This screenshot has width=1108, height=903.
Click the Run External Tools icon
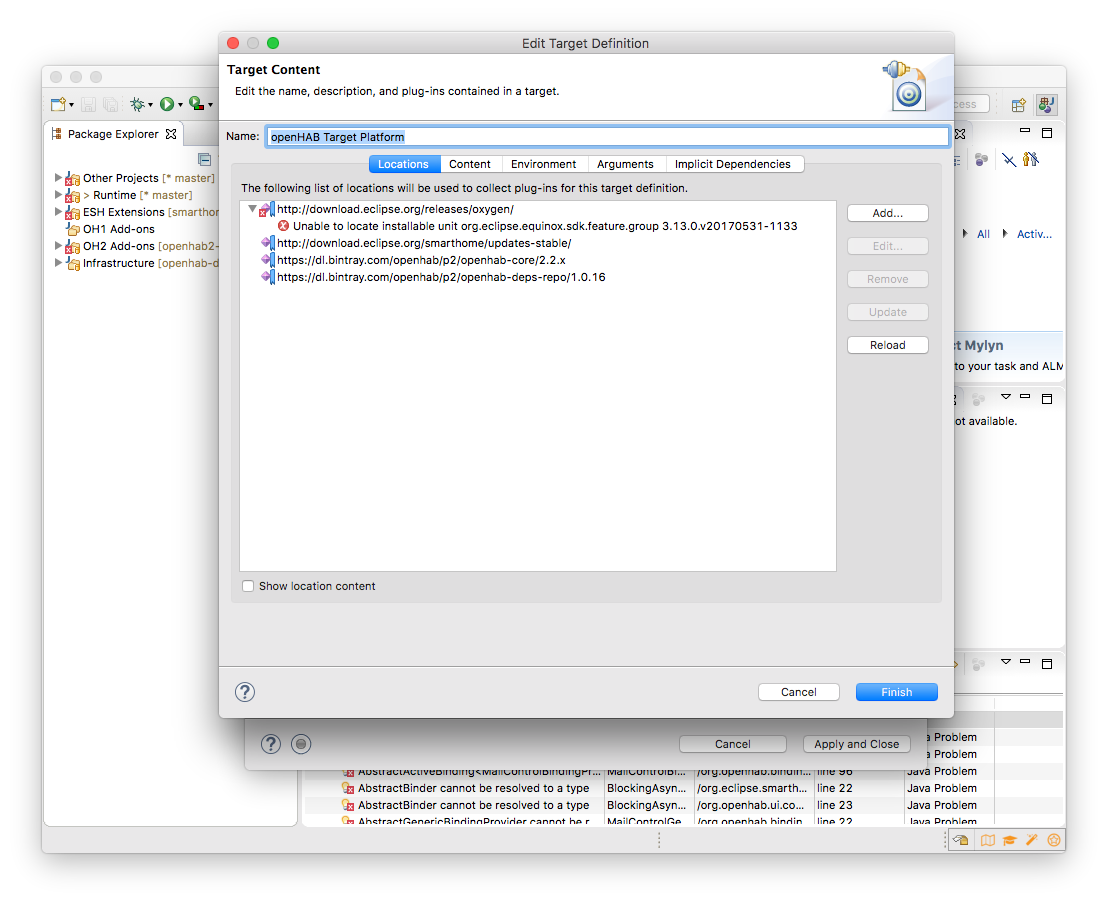196,104
